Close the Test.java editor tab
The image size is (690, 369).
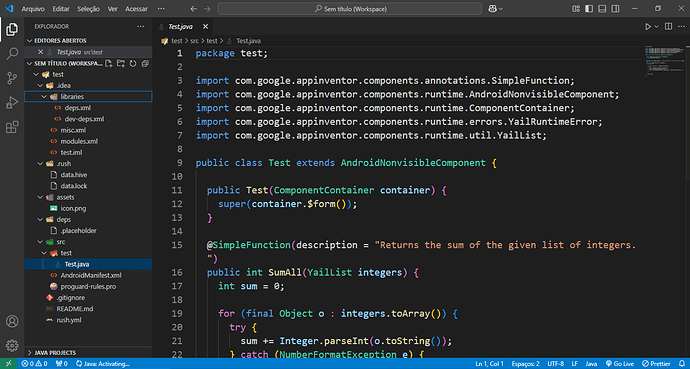(x=205, y=26)
